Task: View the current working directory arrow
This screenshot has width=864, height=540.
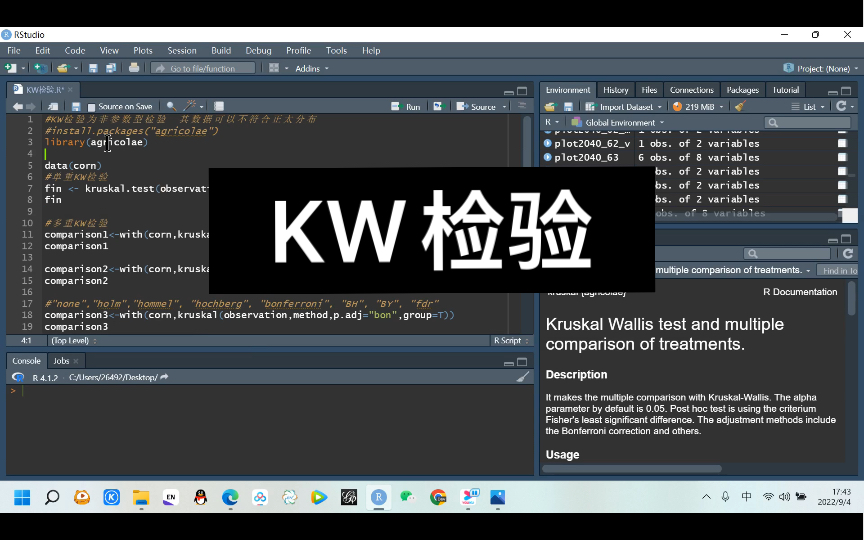Action: point(164,377)
